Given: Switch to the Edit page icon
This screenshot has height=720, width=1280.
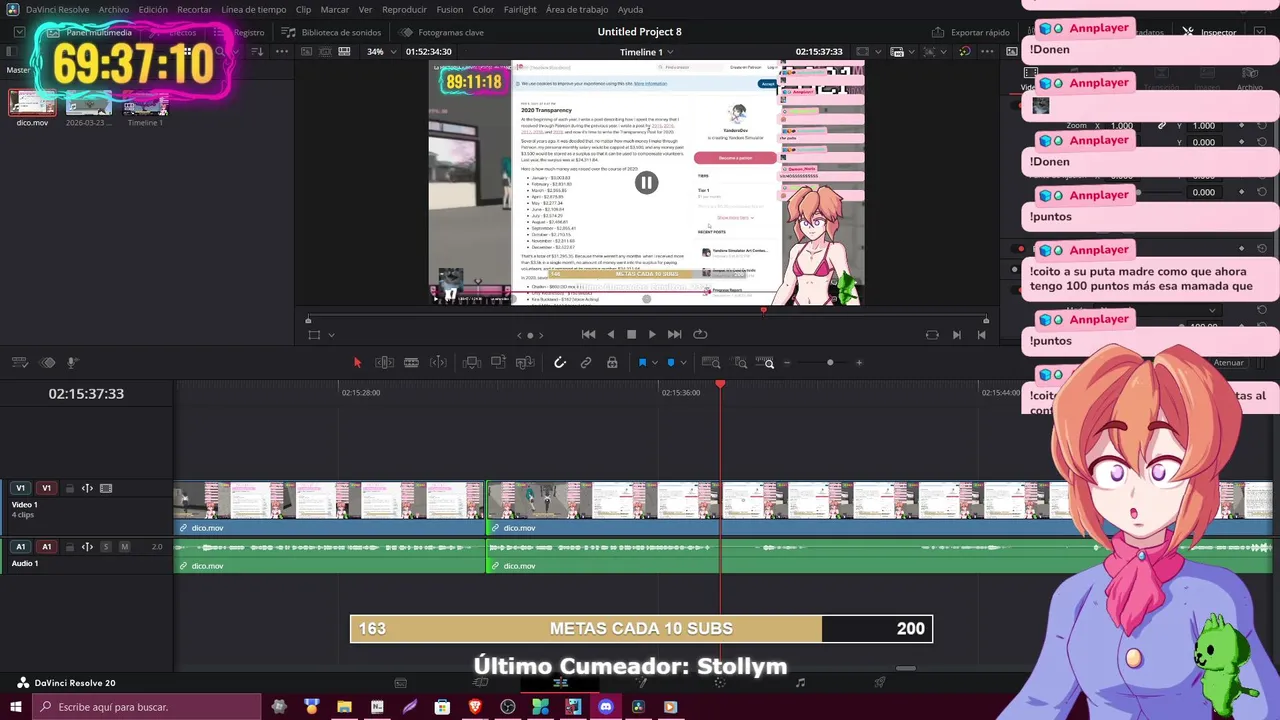Looking at the screenshot, I should (x=560, y=682).
